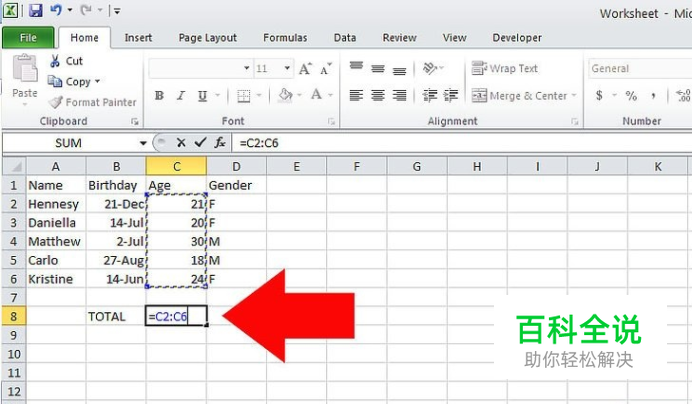This screenshot has height=404, width=692.
Task: Switch to the Insert tab
Action: point(138,38)
